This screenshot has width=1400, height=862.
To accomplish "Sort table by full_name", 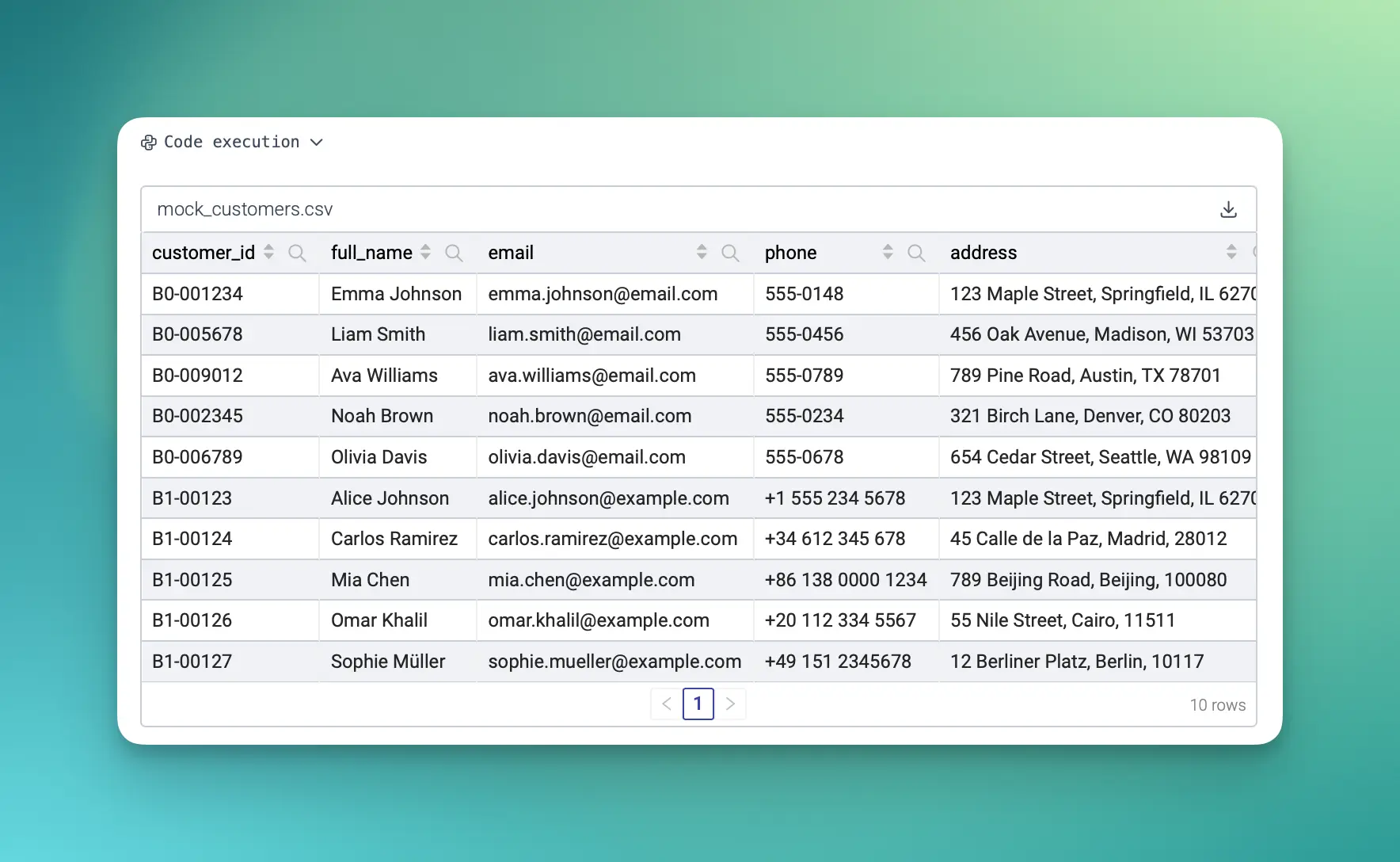I will coord(426,252).
